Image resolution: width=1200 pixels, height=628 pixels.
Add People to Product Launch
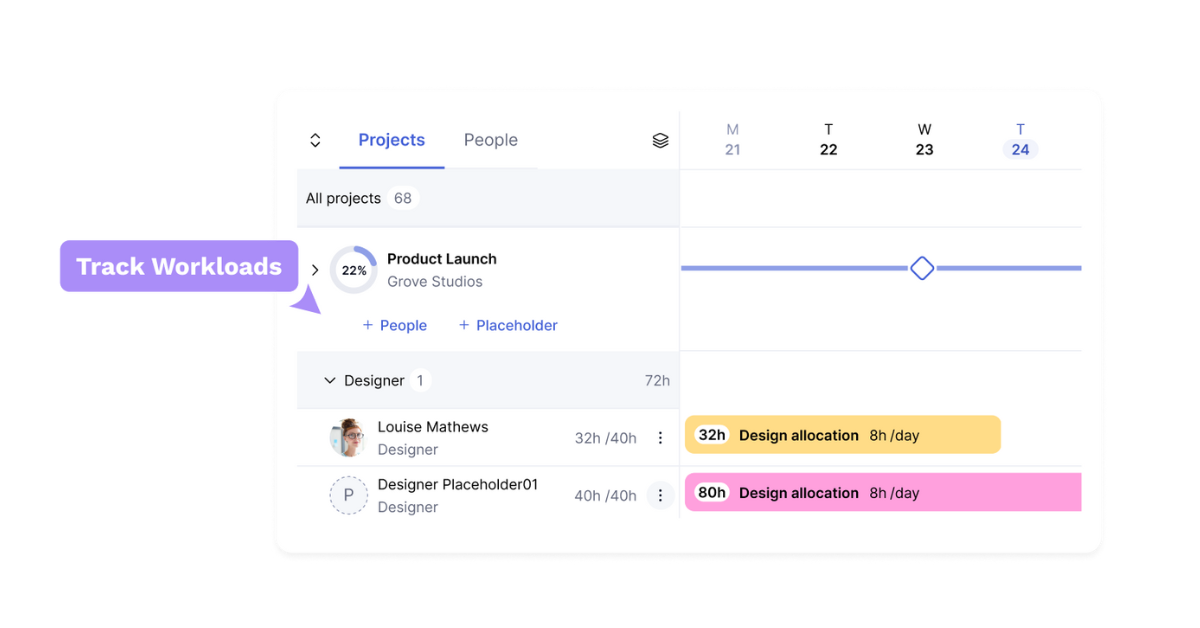point(395,325)
